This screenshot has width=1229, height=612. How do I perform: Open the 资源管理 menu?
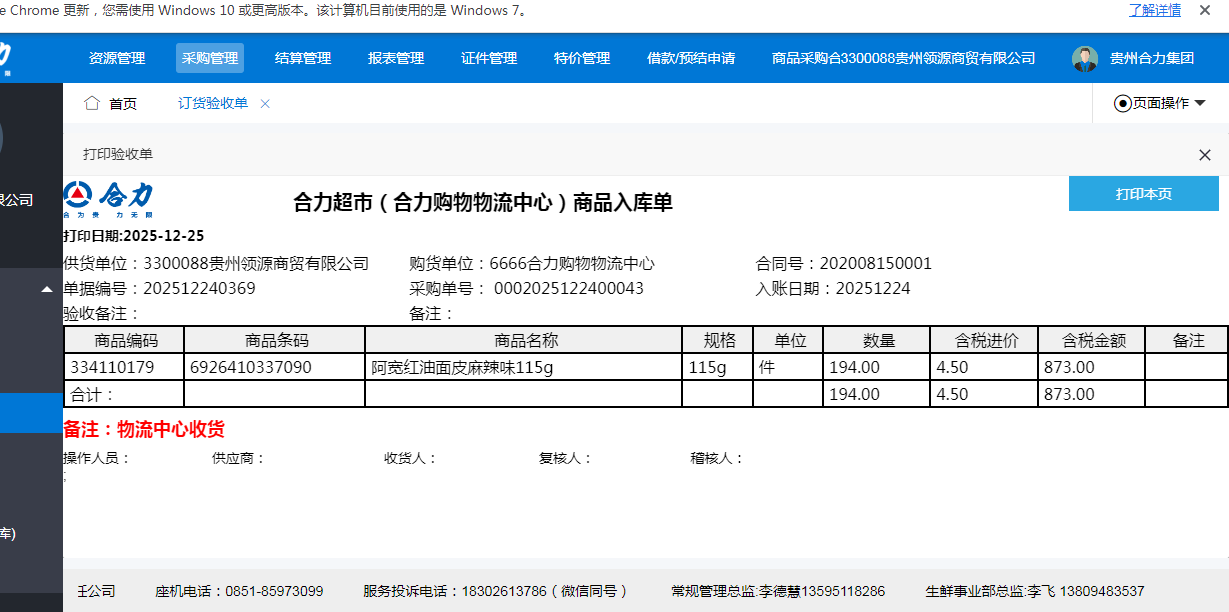tap(117, 58)
